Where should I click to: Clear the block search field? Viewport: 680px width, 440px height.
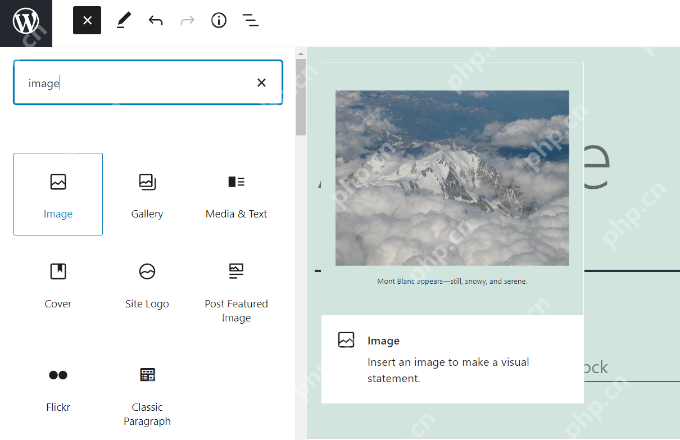point(261,83)
